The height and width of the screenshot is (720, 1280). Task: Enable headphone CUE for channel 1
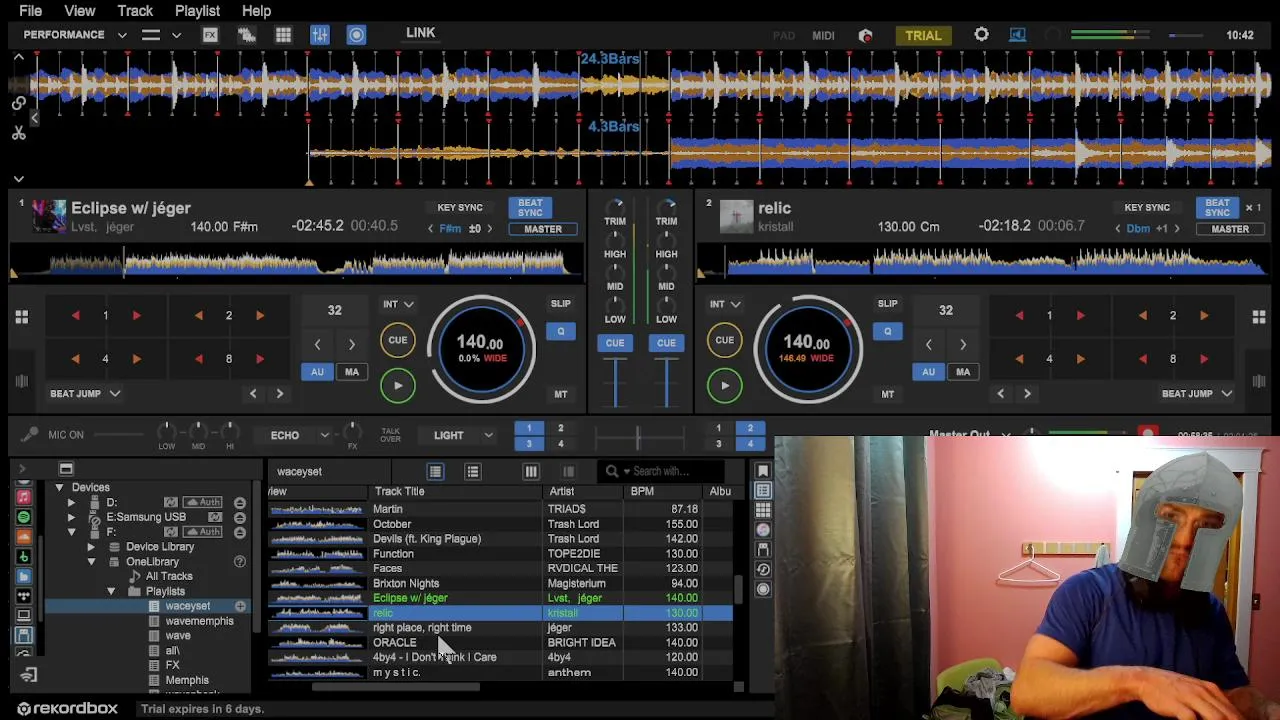pyautogui.click(x=614, y=343)
